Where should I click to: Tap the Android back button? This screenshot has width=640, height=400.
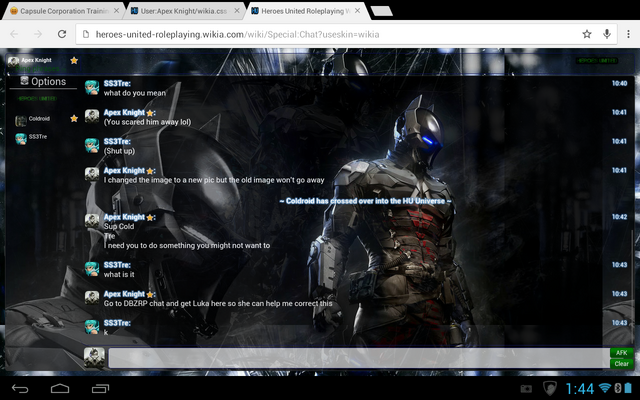20,388
